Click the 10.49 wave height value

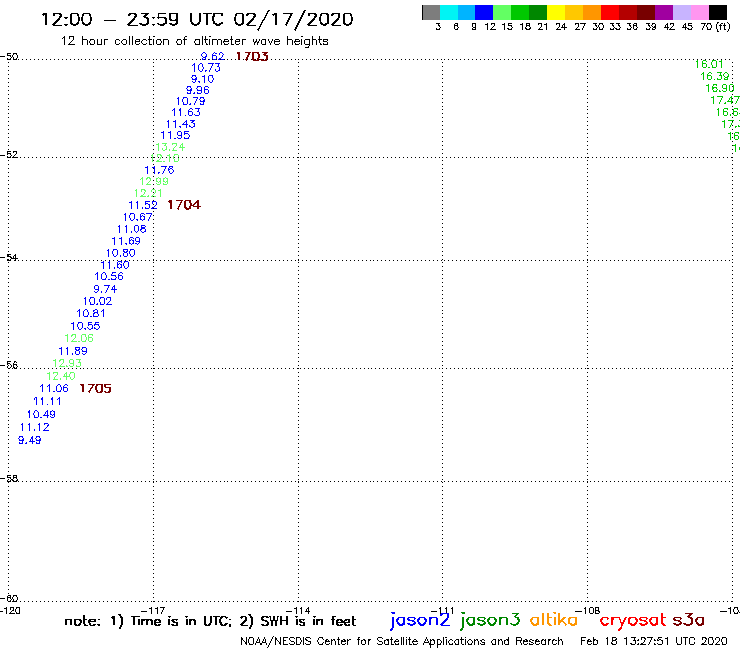tap(41, 414)
